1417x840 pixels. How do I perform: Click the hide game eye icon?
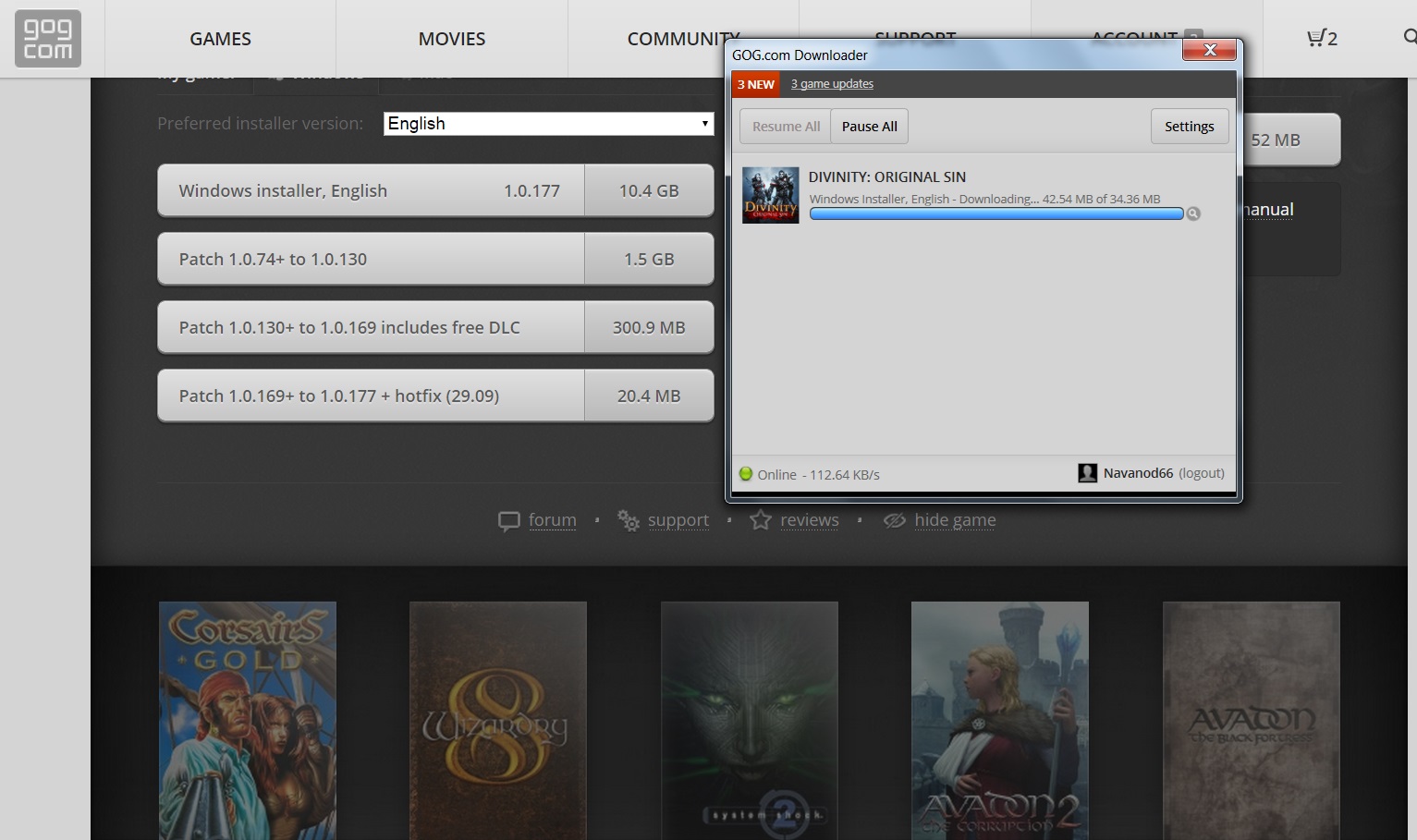[894, 520]
